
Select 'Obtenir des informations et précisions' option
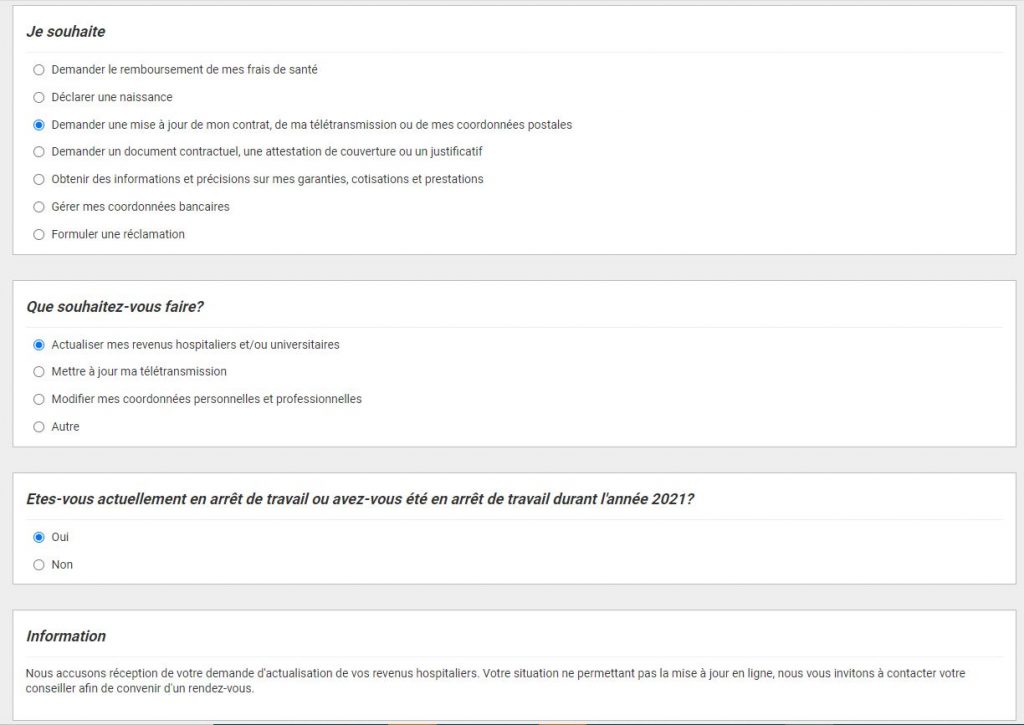pyautogui.click(x=39, y=179)
